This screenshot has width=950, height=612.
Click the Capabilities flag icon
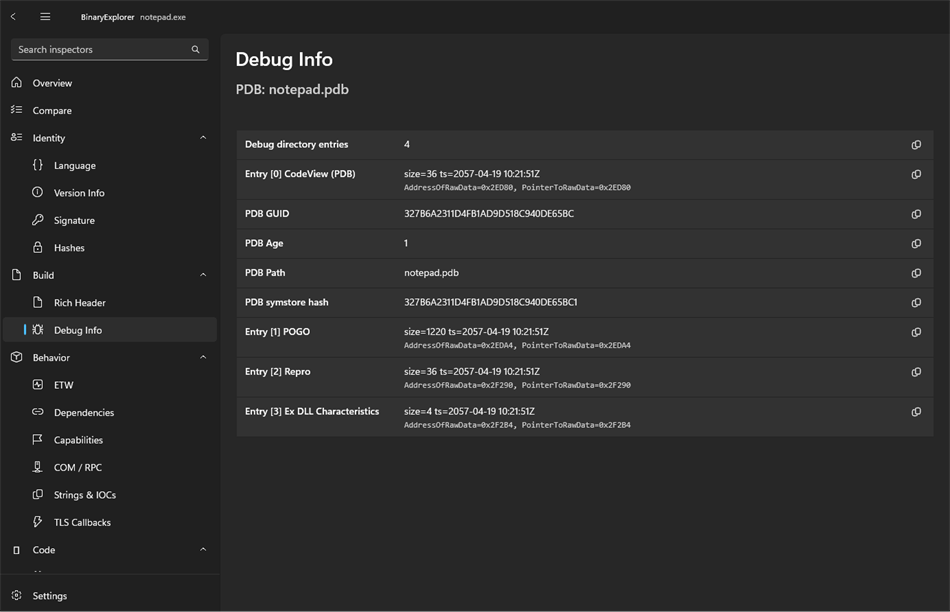(x=38, y=439)
